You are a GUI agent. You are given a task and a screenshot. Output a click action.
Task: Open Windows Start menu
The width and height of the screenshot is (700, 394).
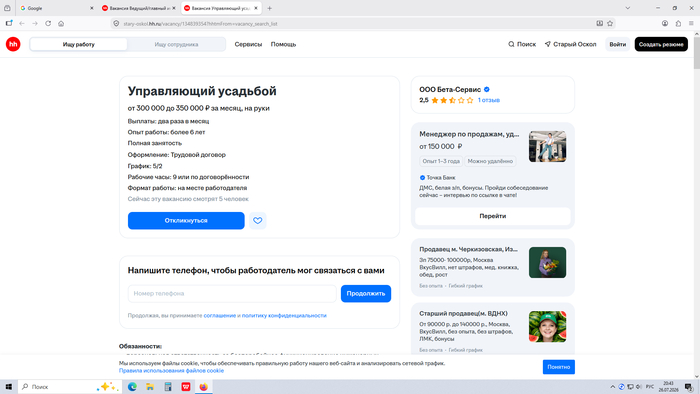(8, 387)
